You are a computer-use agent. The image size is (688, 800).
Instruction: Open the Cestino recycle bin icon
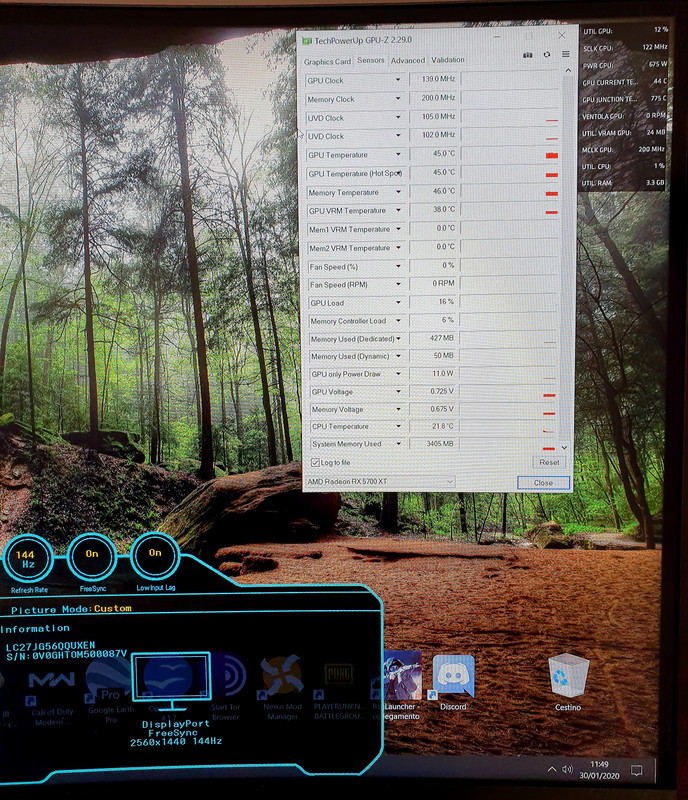[568, 683]
